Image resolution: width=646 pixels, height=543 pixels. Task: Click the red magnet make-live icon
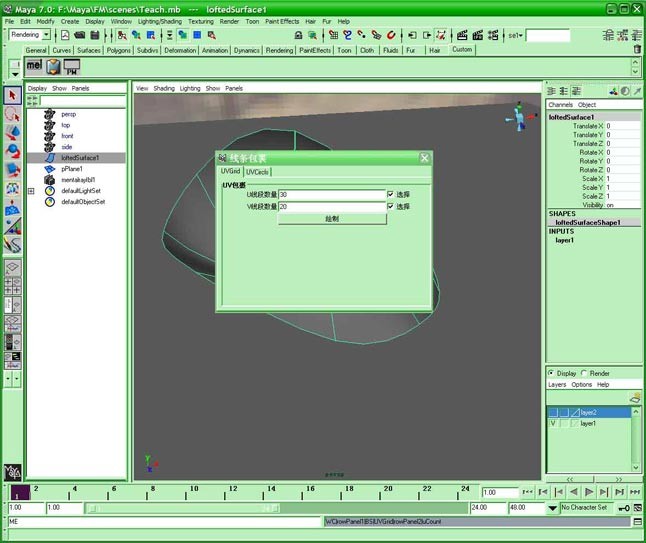(391, 35)
